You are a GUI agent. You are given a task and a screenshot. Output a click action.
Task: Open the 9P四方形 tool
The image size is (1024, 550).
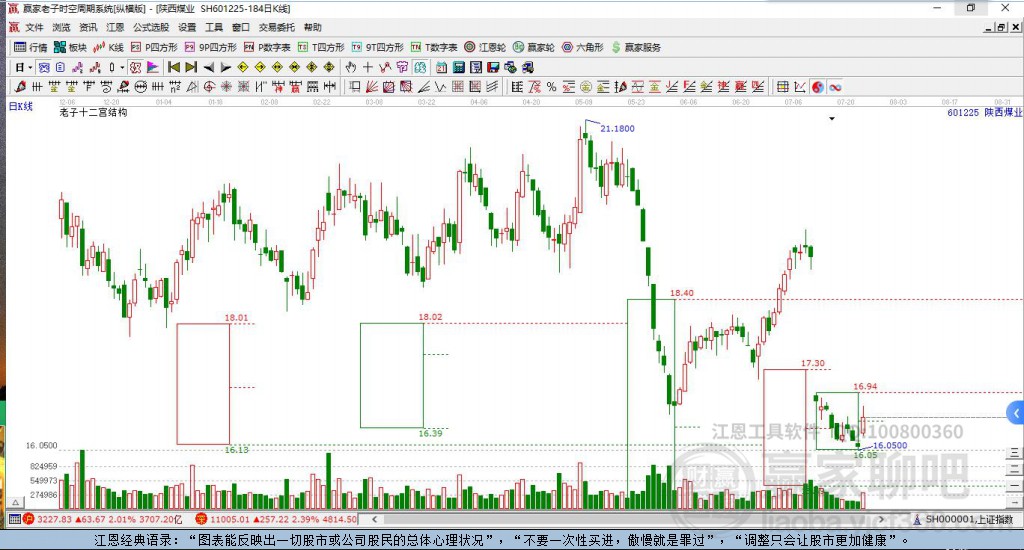(210, 47)
